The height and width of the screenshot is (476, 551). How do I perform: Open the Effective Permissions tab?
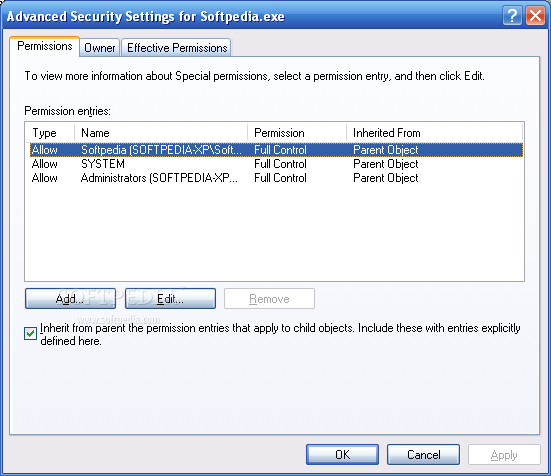(x=176, y=47)
